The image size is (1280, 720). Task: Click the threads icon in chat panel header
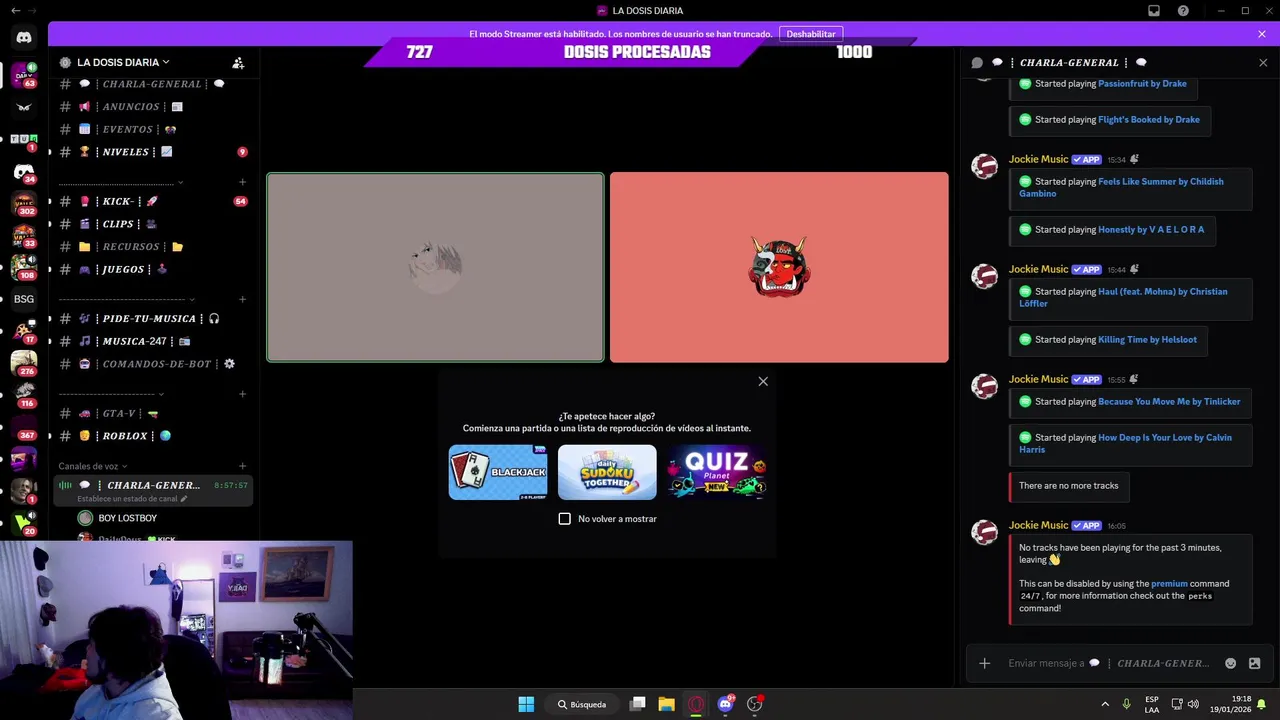pyautogui.click(x=977, y=62)
